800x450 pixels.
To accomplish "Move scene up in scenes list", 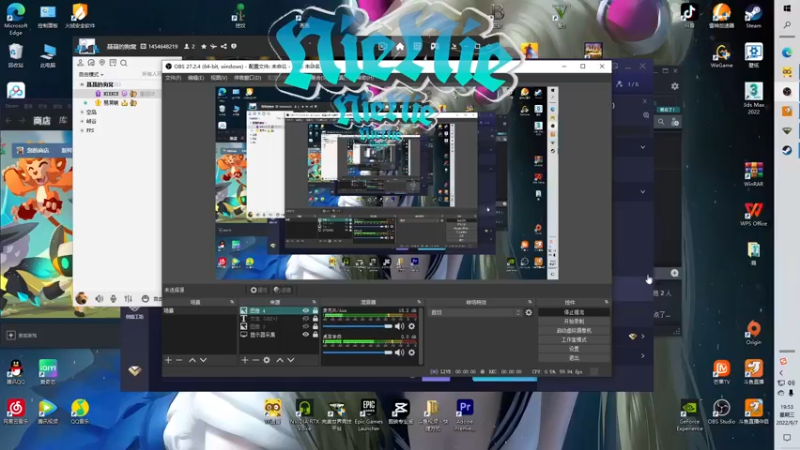I will click(192, 360).
